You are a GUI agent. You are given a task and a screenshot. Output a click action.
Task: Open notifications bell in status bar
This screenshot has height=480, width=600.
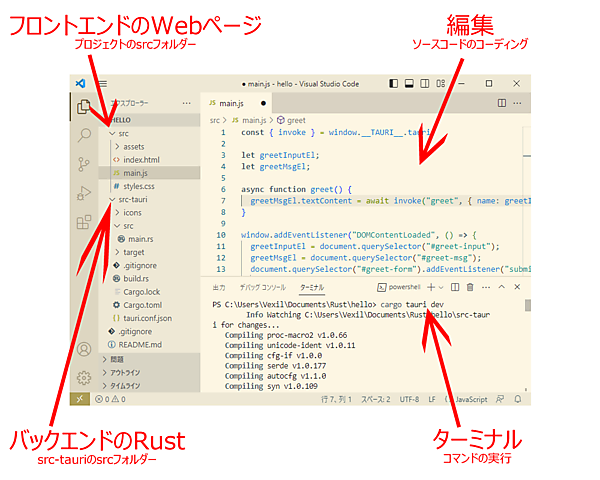(x=518, y=399)
